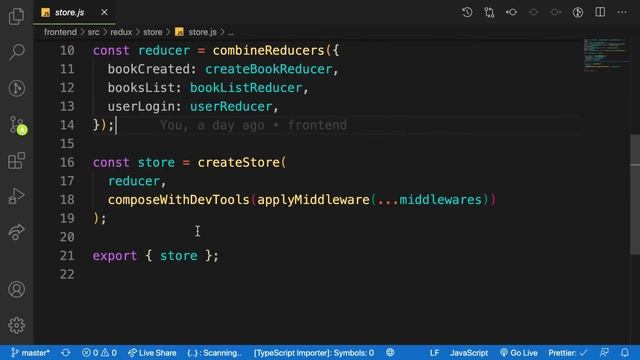Change LF end of line sequence
640x360 pixels.
pos(434,353)
